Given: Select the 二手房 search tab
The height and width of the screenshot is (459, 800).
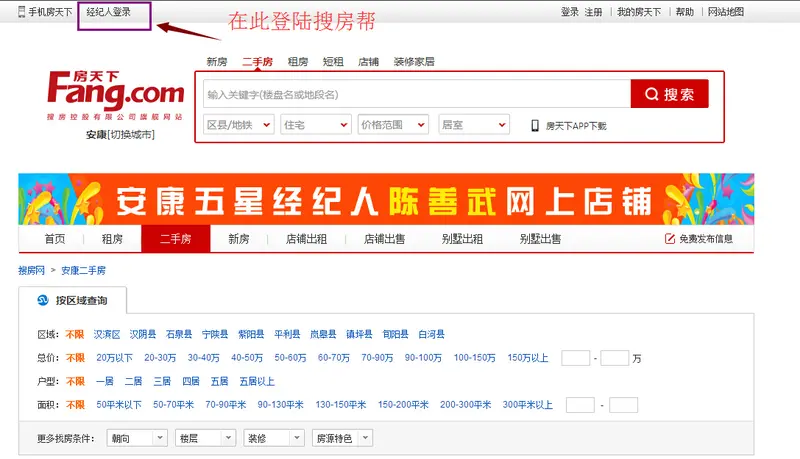Looking at the screenshot, I should (x=257, y=62).
